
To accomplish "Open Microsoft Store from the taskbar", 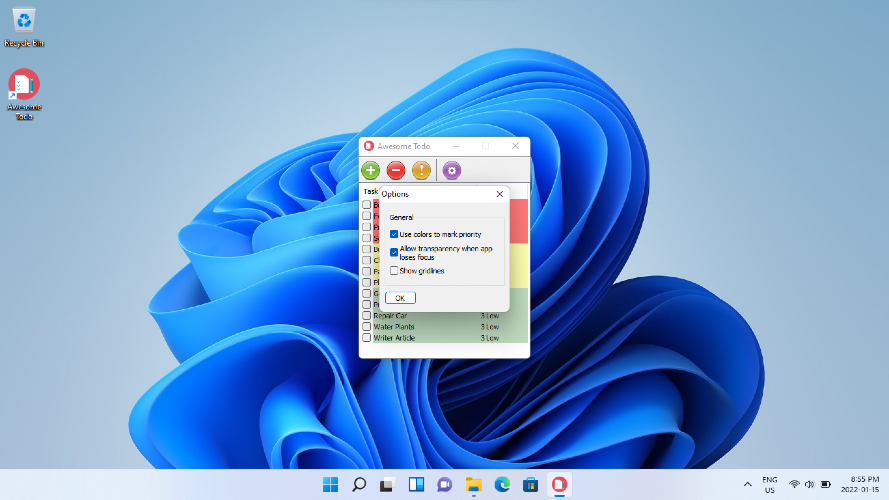I will (532, 485).
